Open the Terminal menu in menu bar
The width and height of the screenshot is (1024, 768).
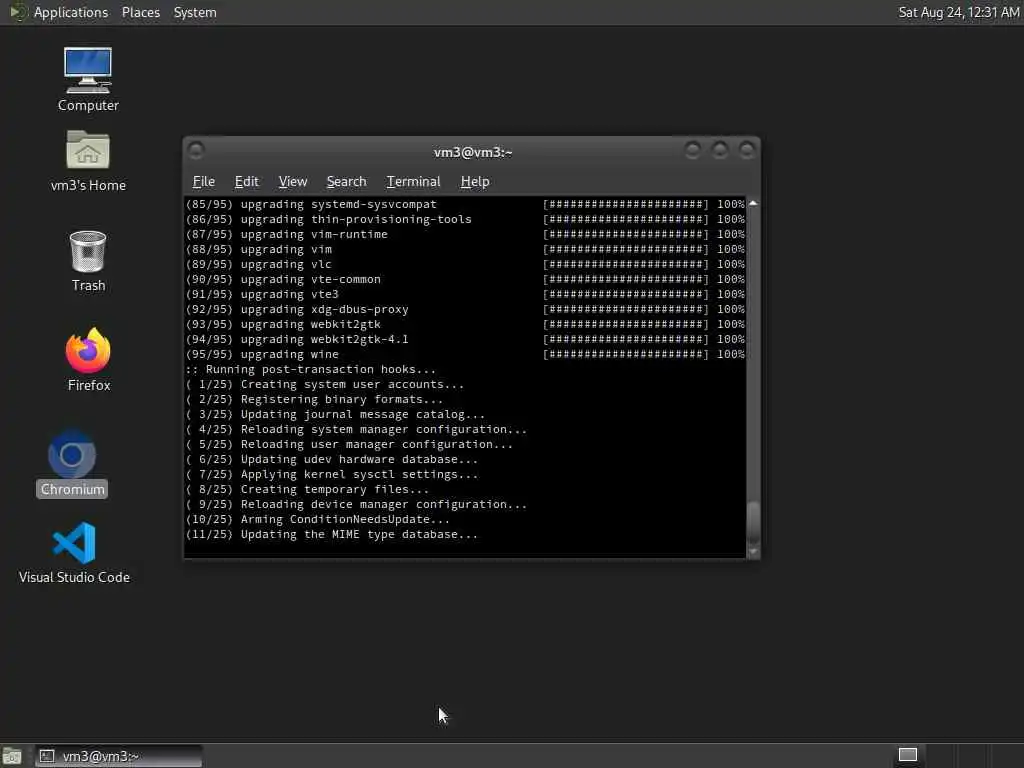413,182
